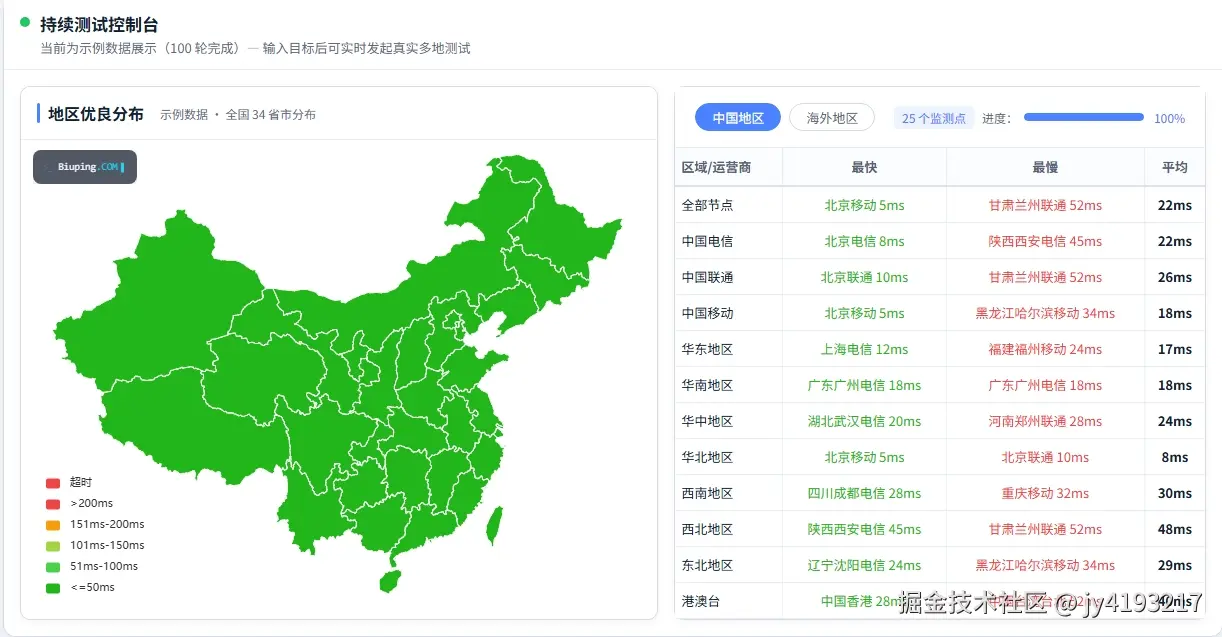Click 北京联通 10ms in 华北地区 row
Viewport: 1222px width, 637px height.
tap(1045, 457)
